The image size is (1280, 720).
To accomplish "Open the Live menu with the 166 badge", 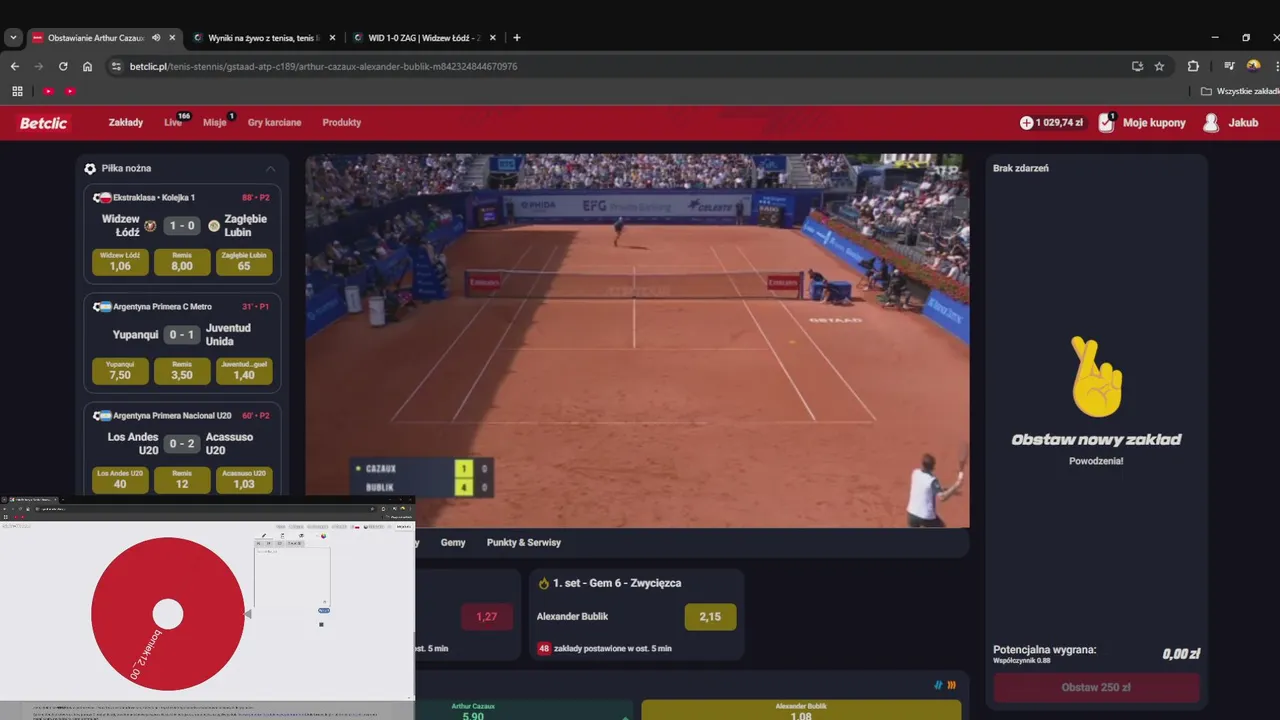I will click(174, 122).
